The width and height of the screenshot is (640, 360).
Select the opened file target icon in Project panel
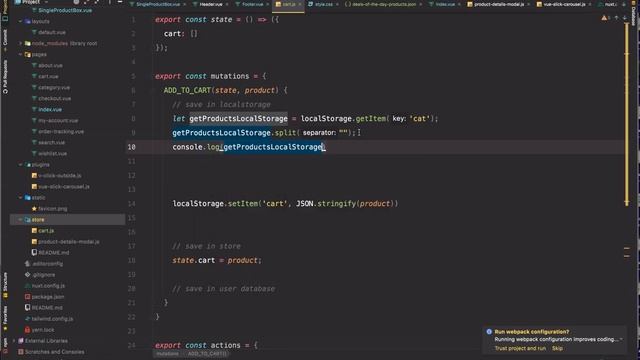(x=76, y=2)
